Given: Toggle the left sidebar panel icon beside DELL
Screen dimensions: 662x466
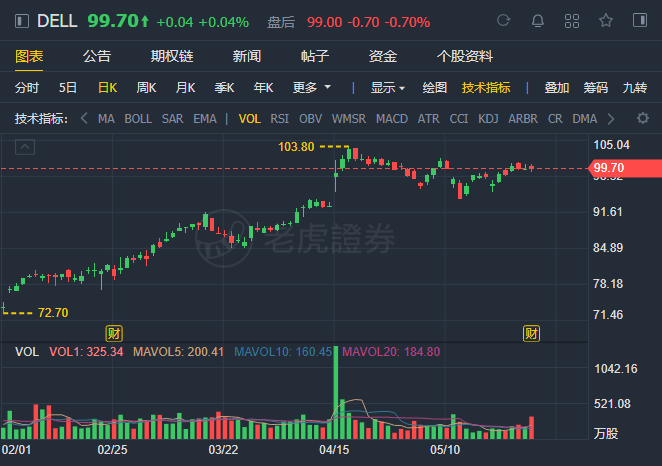Looking at the screenshot, I should pos(22,21).
